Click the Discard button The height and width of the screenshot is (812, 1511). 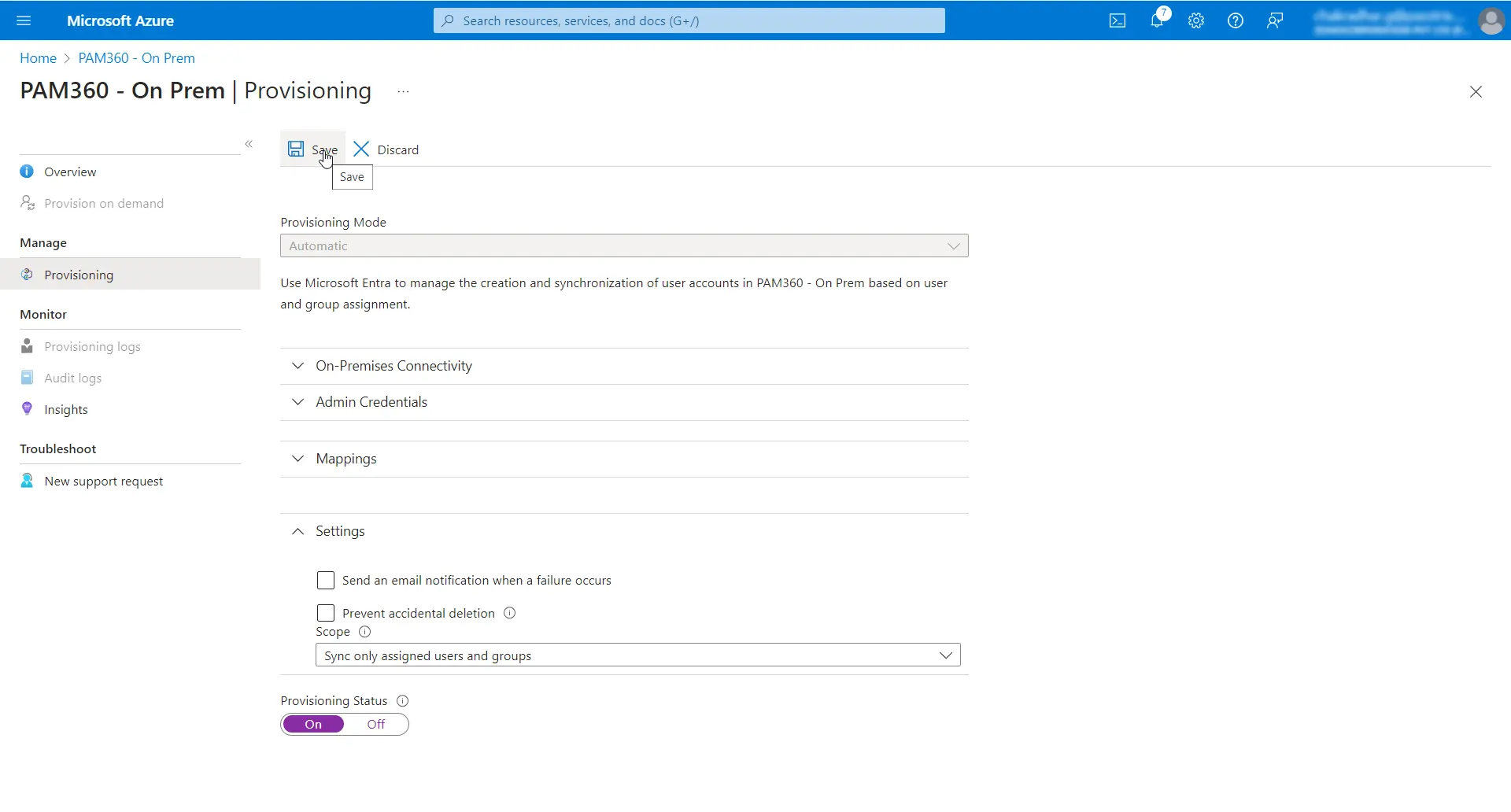pos(386,149)
